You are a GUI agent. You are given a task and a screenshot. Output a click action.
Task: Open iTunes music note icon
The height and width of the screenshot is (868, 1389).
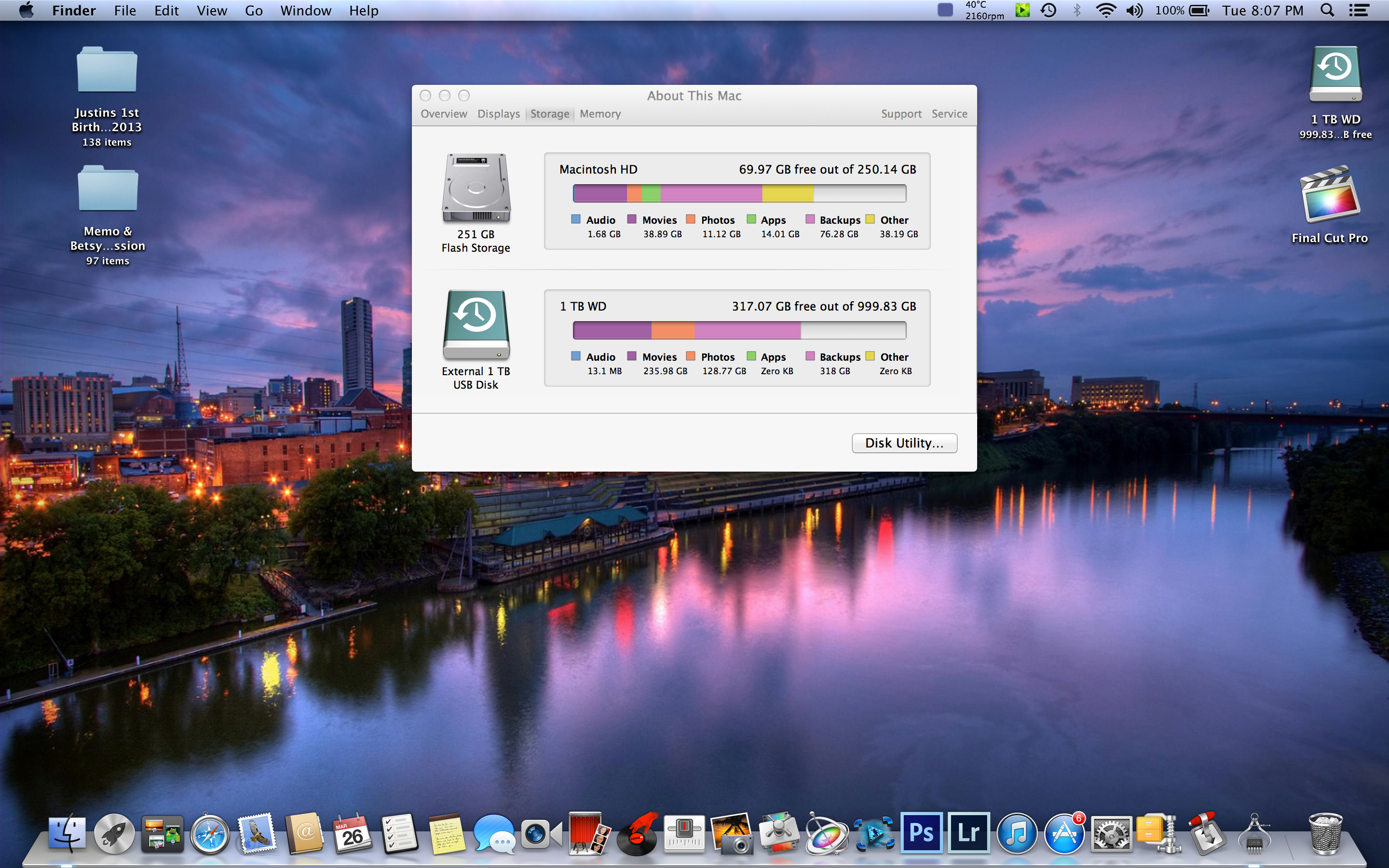[1017, 833]
